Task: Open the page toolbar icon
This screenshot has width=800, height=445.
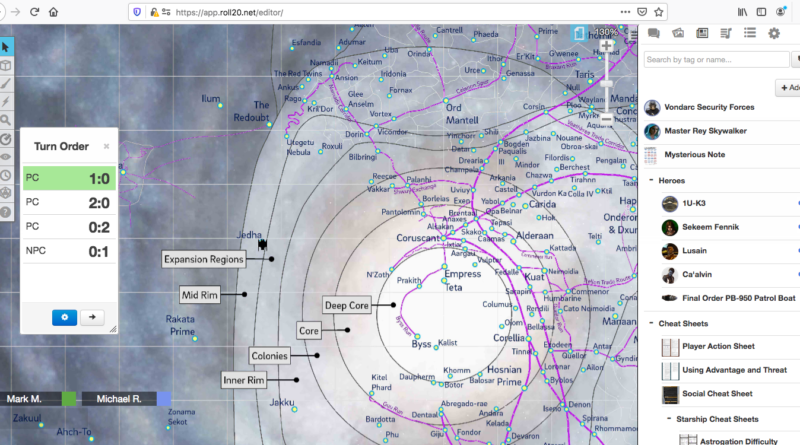Action: coord(579,34)
